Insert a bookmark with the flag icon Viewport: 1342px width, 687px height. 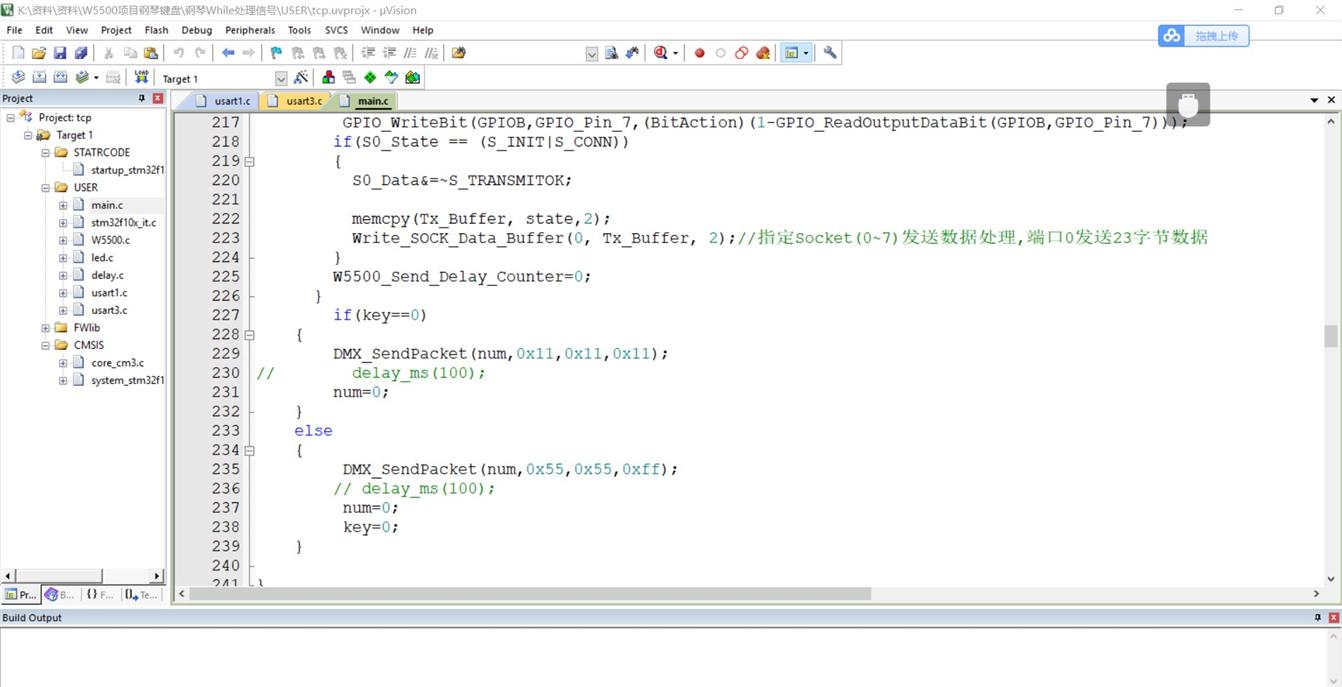click(277, 53)
